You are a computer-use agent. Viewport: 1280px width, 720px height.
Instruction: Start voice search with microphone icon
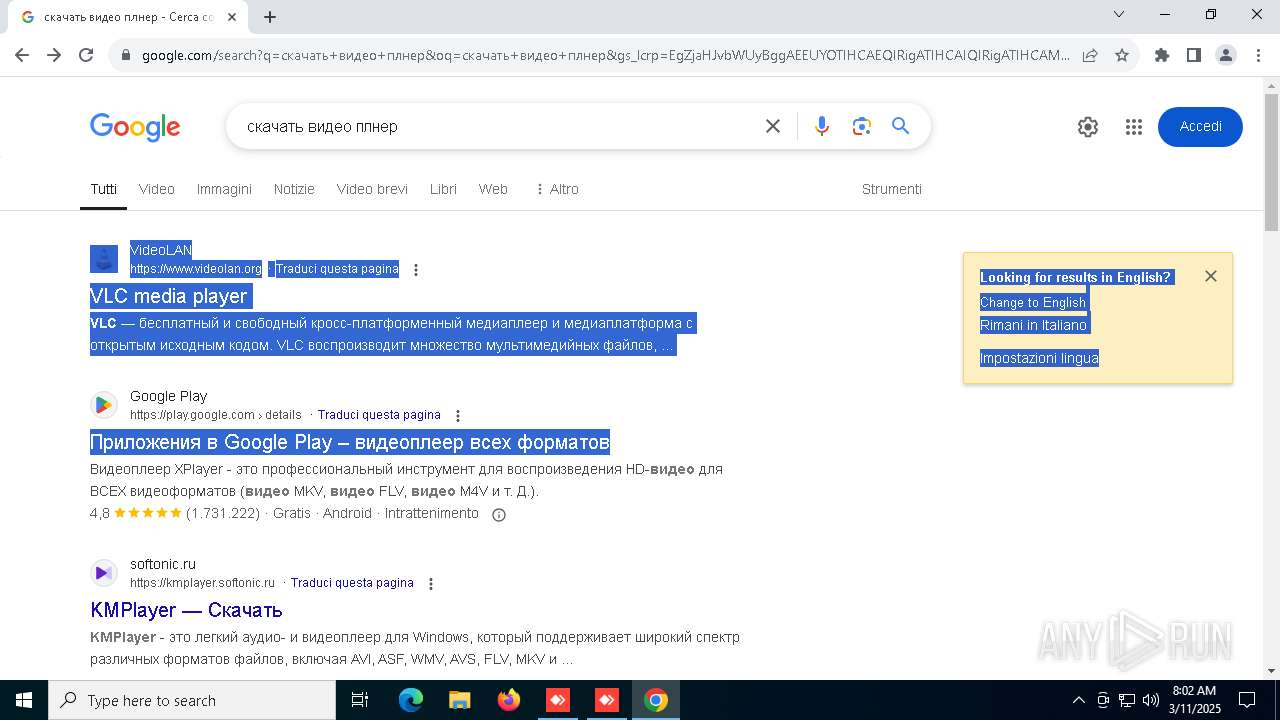tap(822, 126)
